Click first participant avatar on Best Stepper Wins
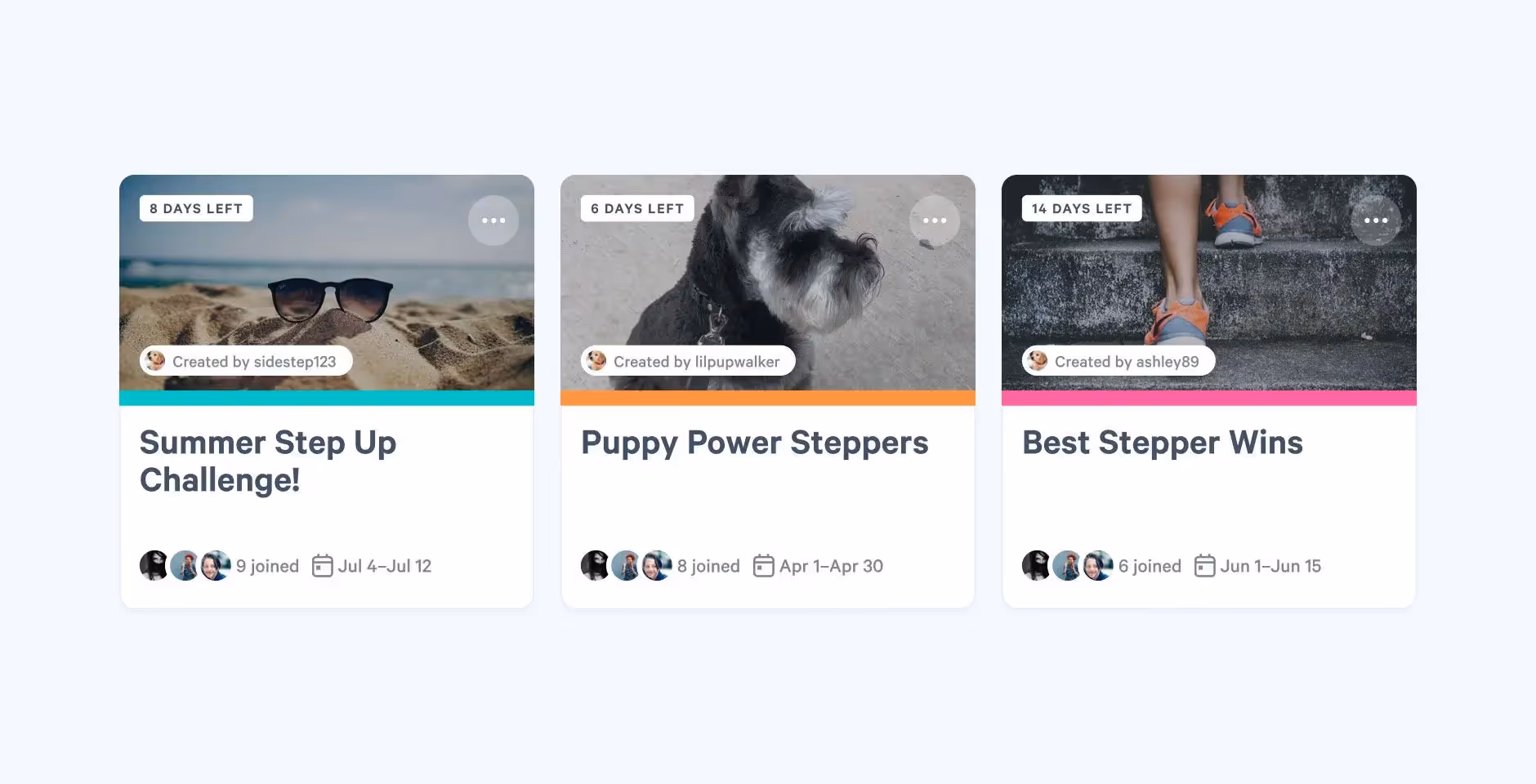The height and width of the screenshot is (784, 1536). (1038, 565)
